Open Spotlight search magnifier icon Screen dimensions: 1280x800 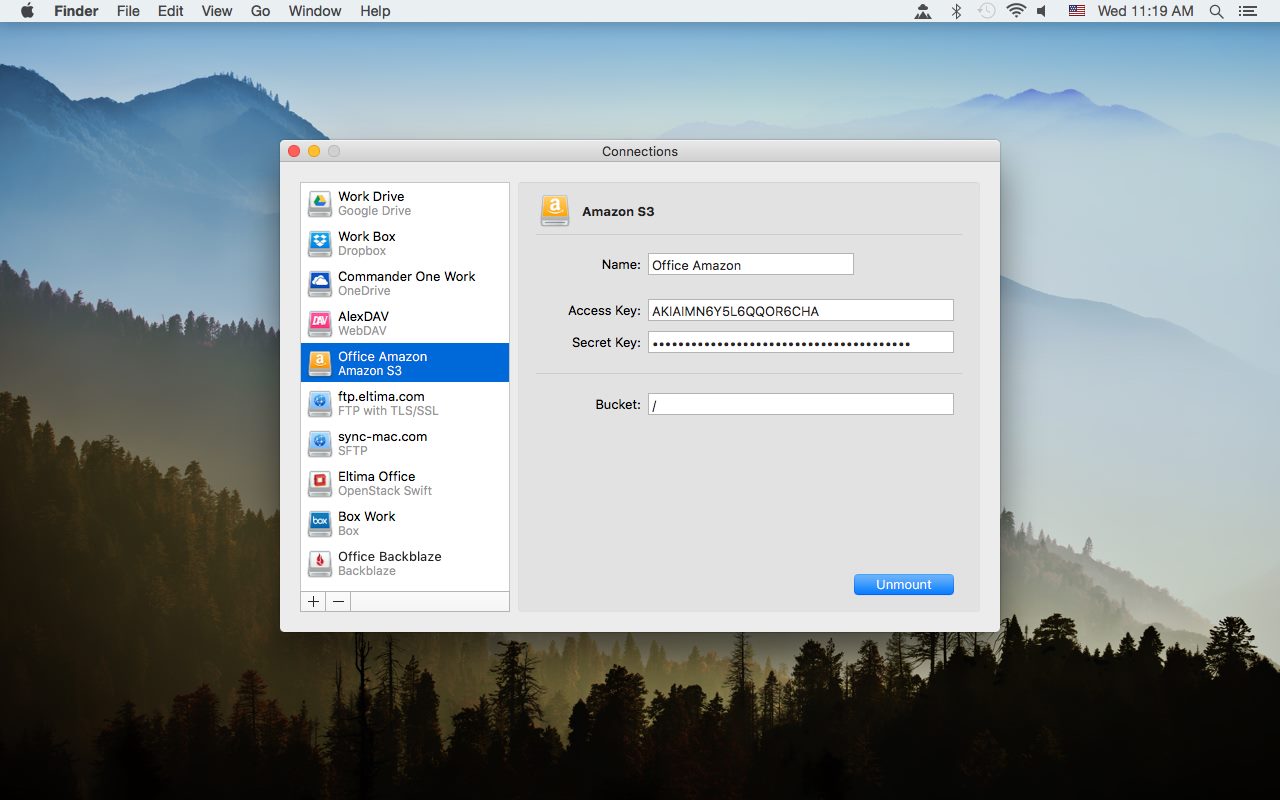tap(1216, 11)
